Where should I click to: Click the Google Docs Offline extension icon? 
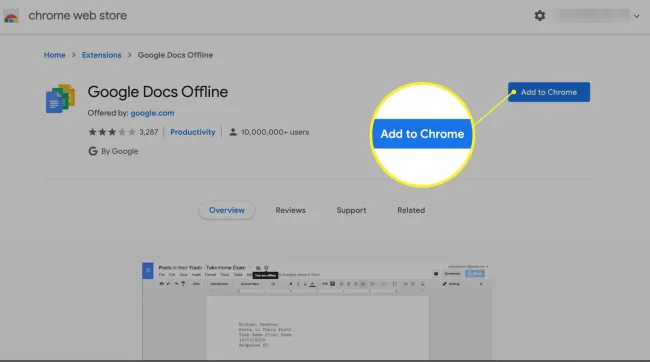pos(61,99)
